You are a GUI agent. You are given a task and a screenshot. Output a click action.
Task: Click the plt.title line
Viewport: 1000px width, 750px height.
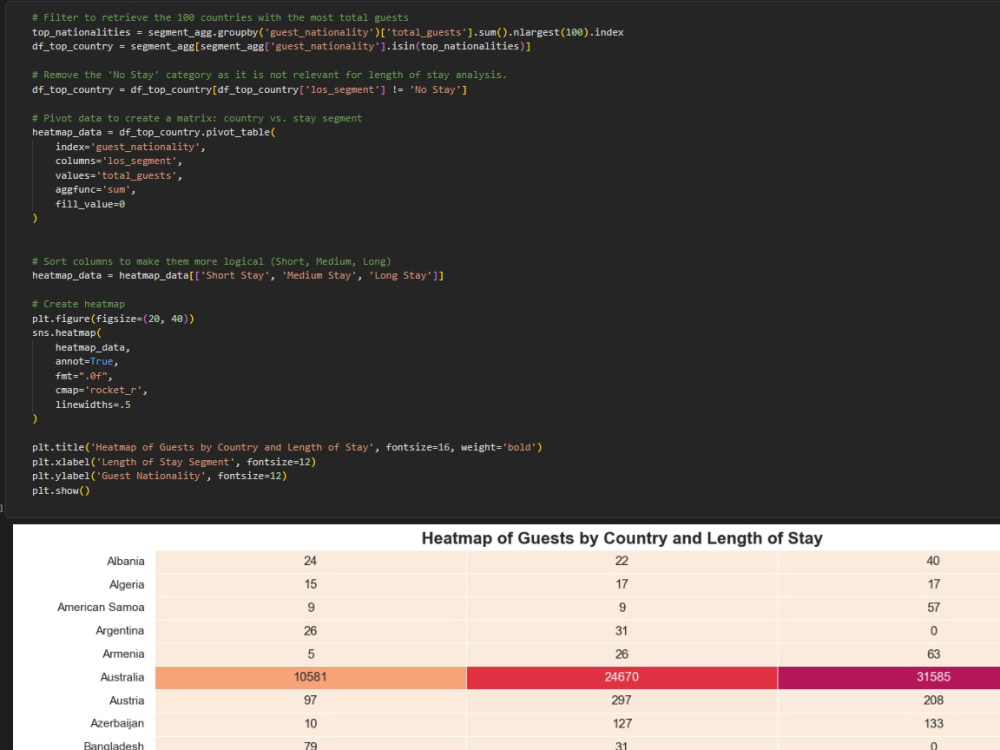287,448
